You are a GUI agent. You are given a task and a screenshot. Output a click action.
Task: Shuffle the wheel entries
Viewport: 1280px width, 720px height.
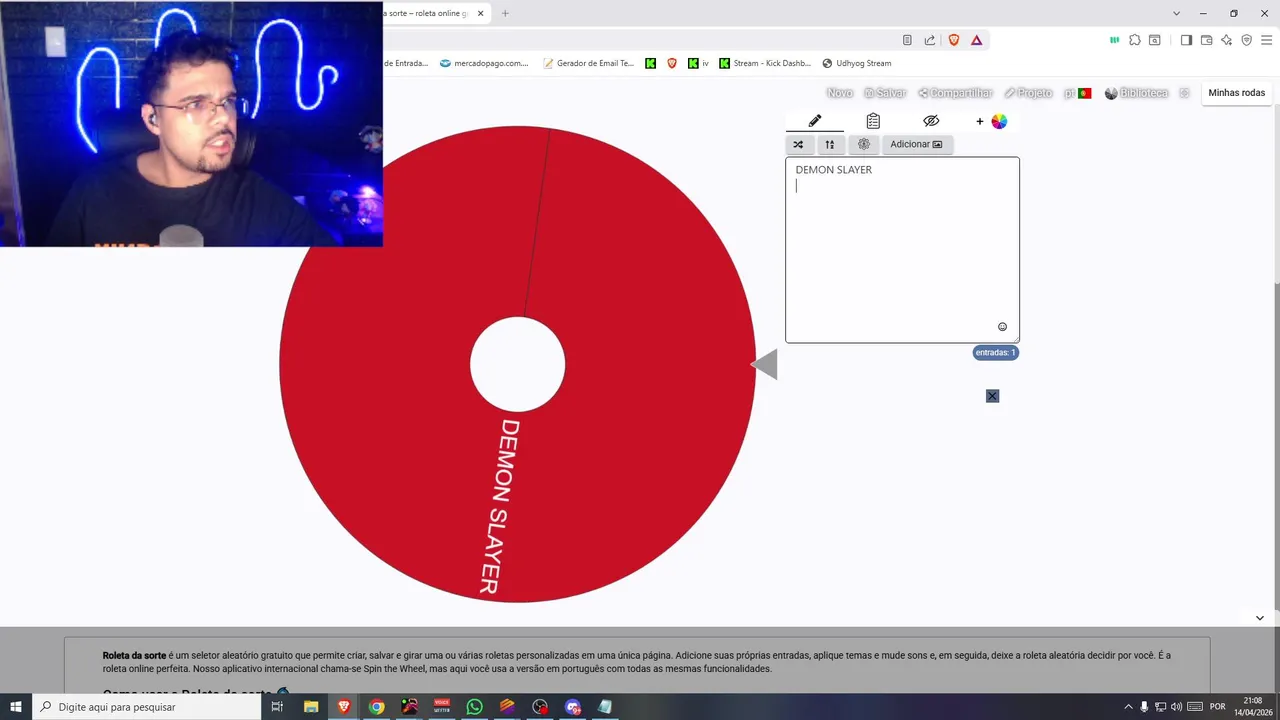click(x=798, y=144)
